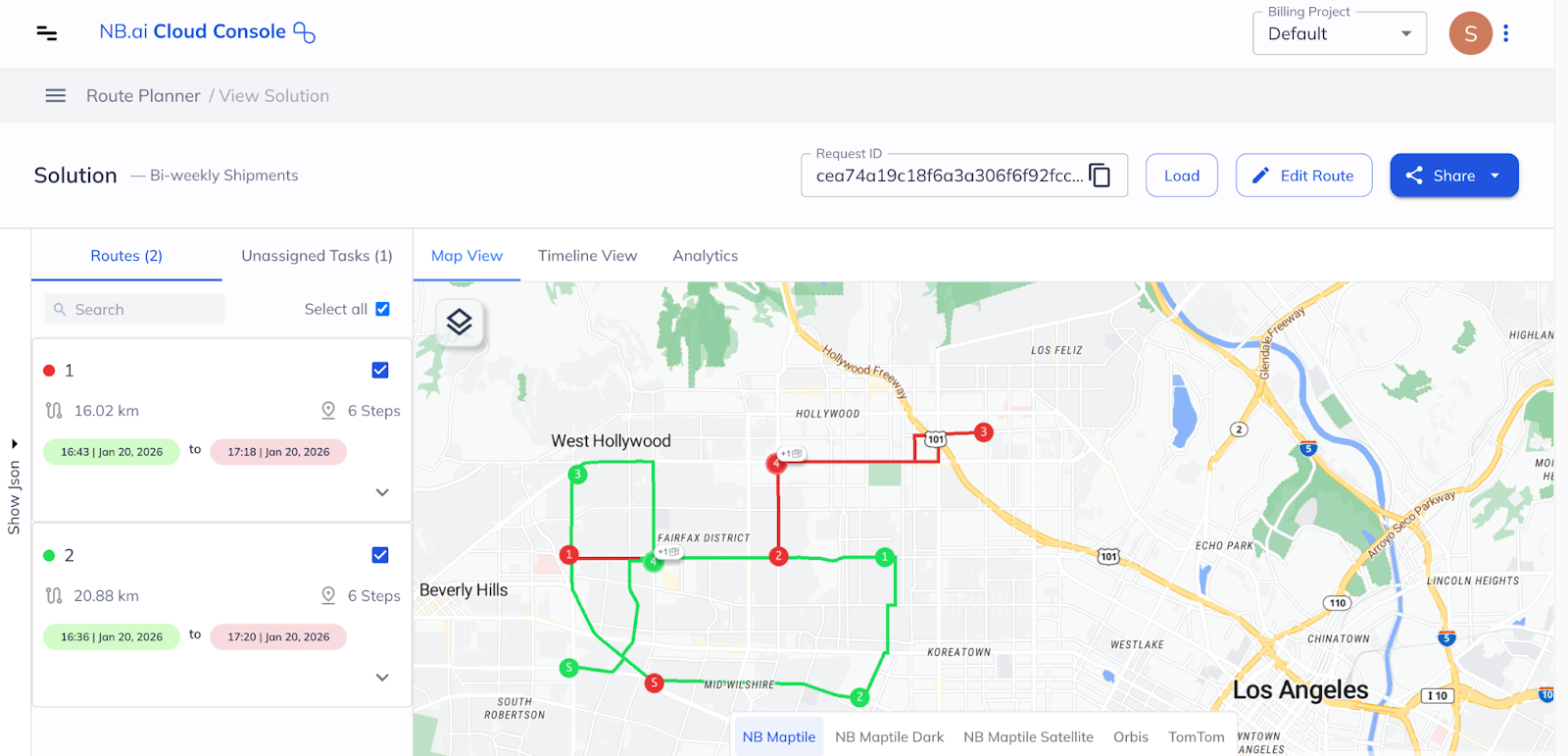The width and height of the screenshot is (1568, 756).
Task: Expand route 1 details chevron
Action: [x=382, y=492]
